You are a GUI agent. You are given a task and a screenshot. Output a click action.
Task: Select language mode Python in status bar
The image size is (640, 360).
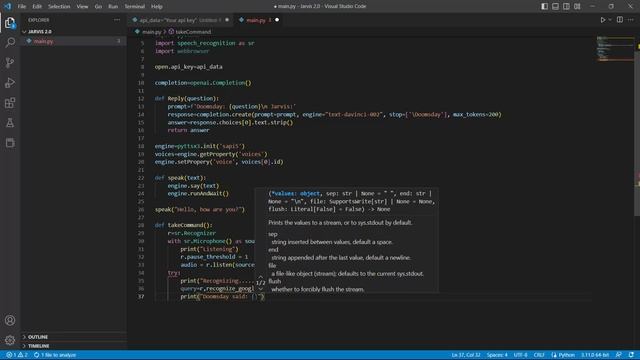pos(563,355)
